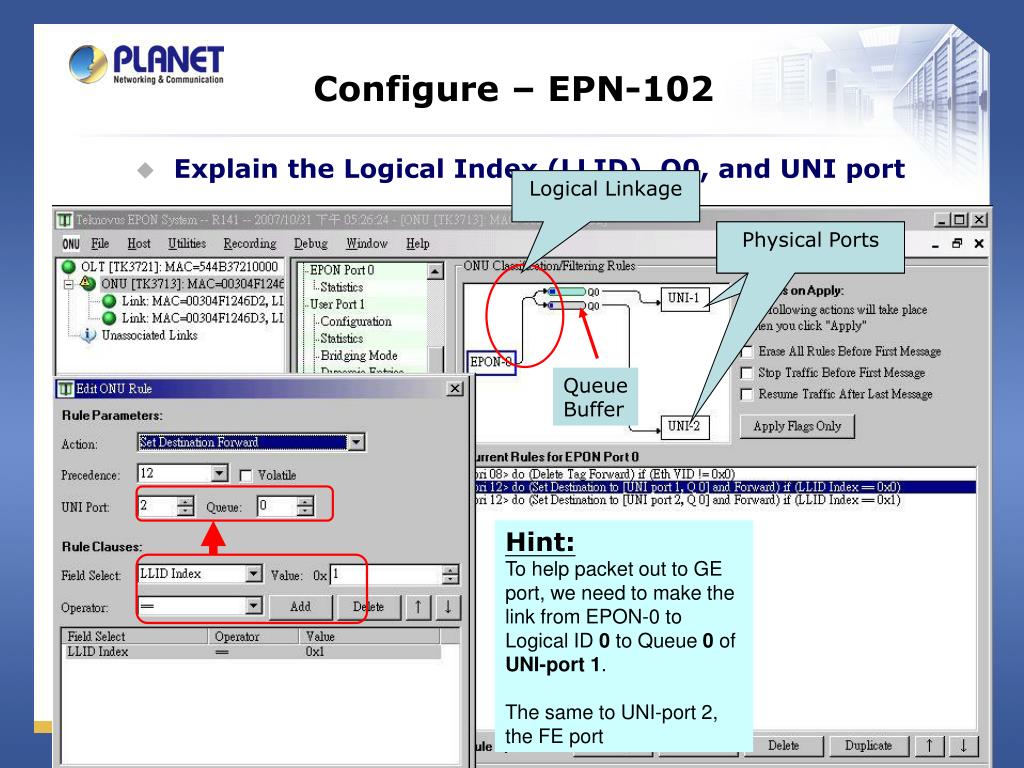Select the LLID Index clause row in table

click(252, 652)
